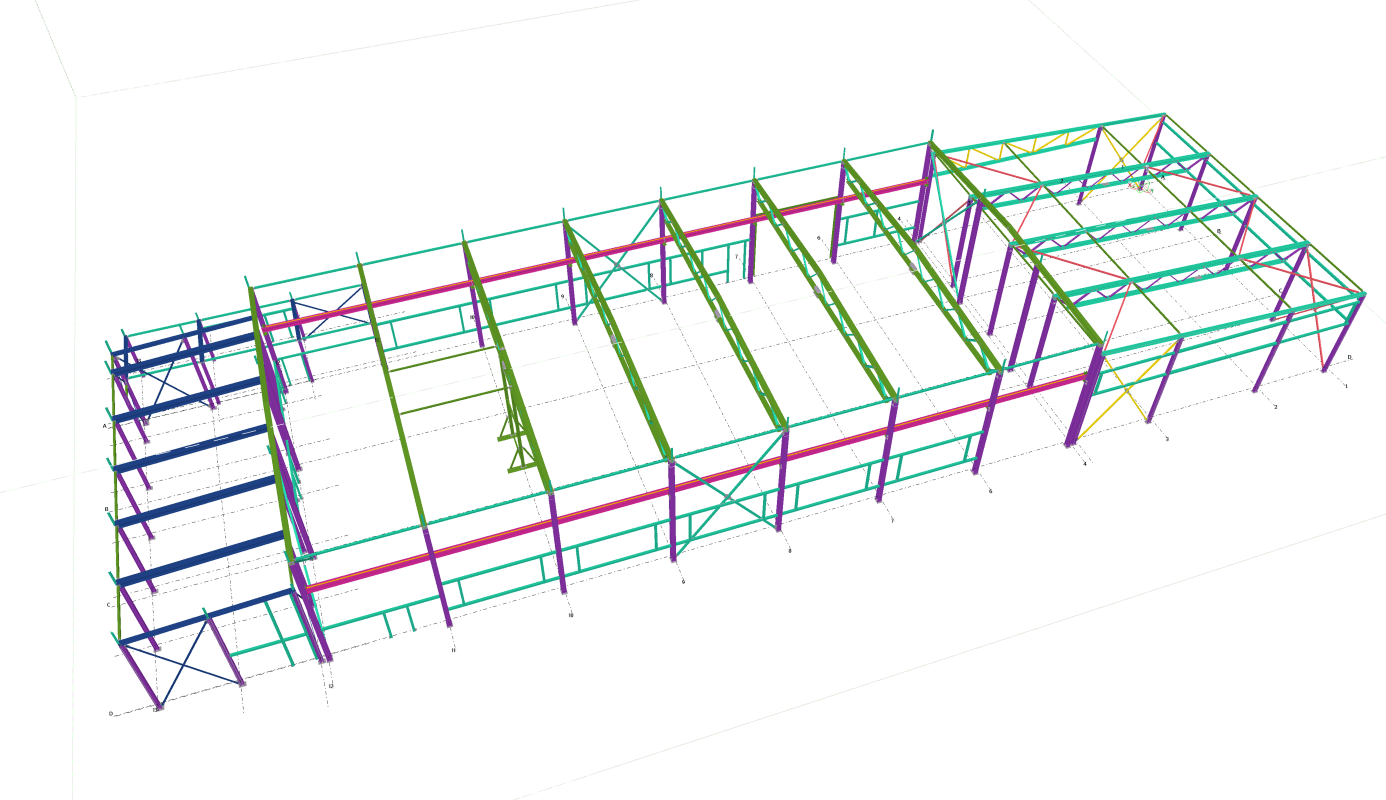Click grid label A on the left side
Viewport: 1386px width, 800px height.
104,426
